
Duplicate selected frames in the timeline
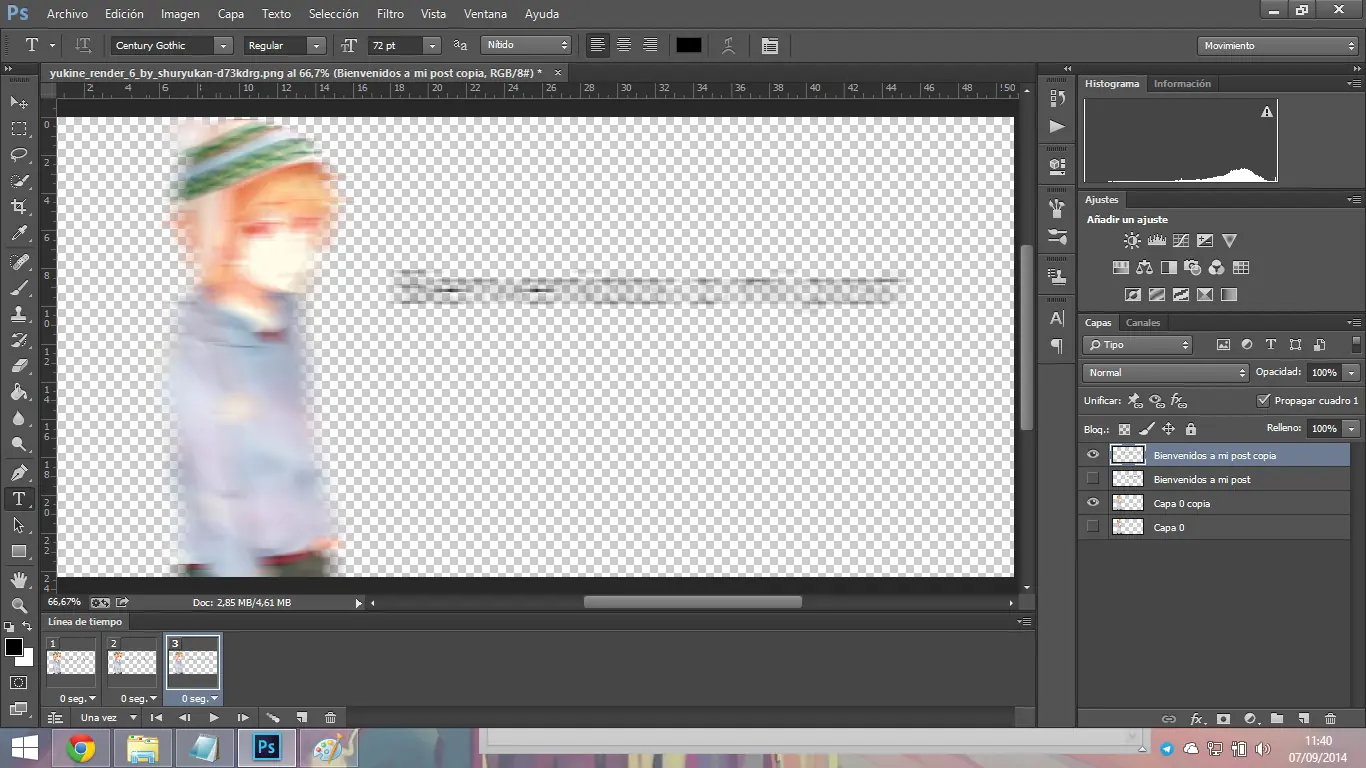pos(302,718)
